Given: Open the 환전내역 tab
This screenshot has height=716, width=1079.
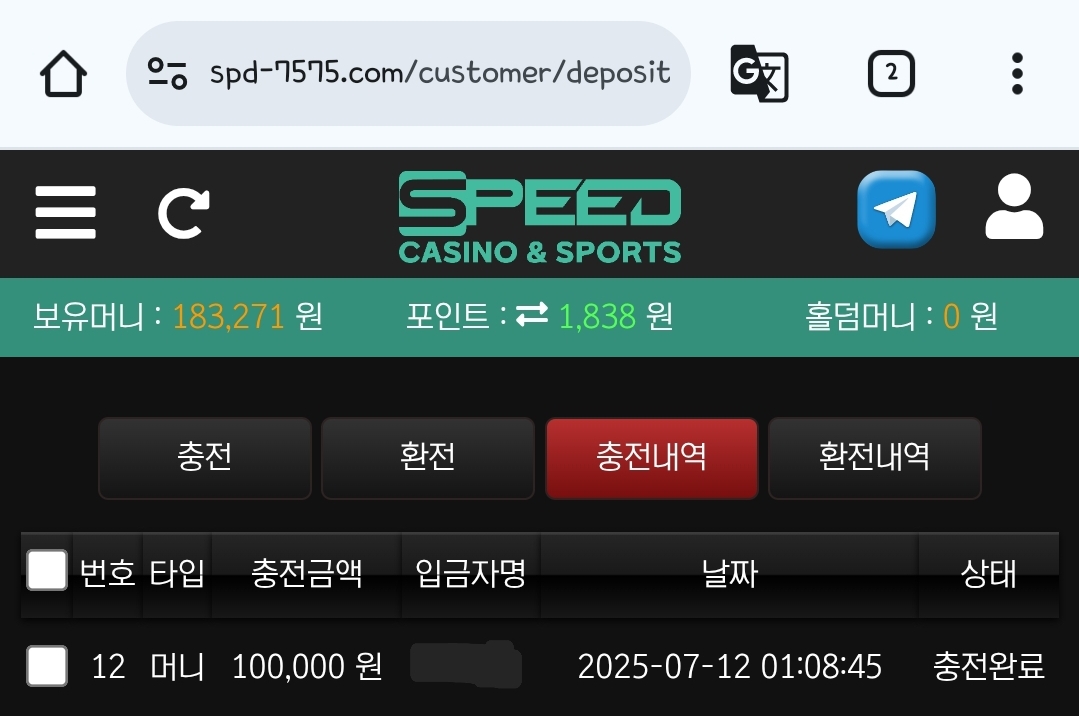Looking at the screenshot, I should [875, 458].
